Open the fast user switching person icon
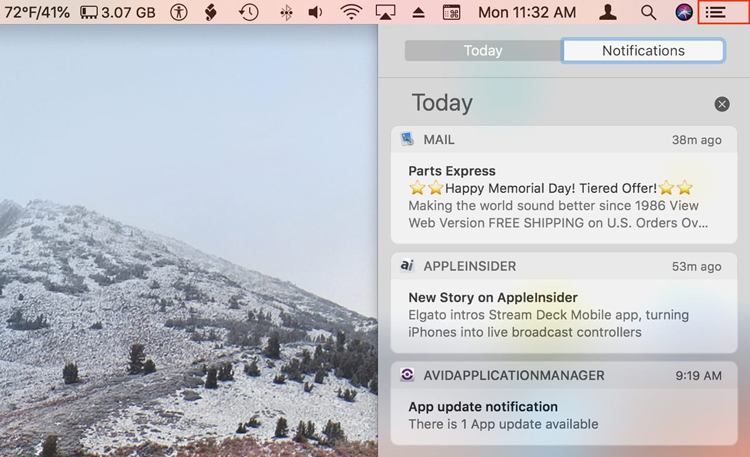Screen dimensions: 750x457 coord(608,12)
